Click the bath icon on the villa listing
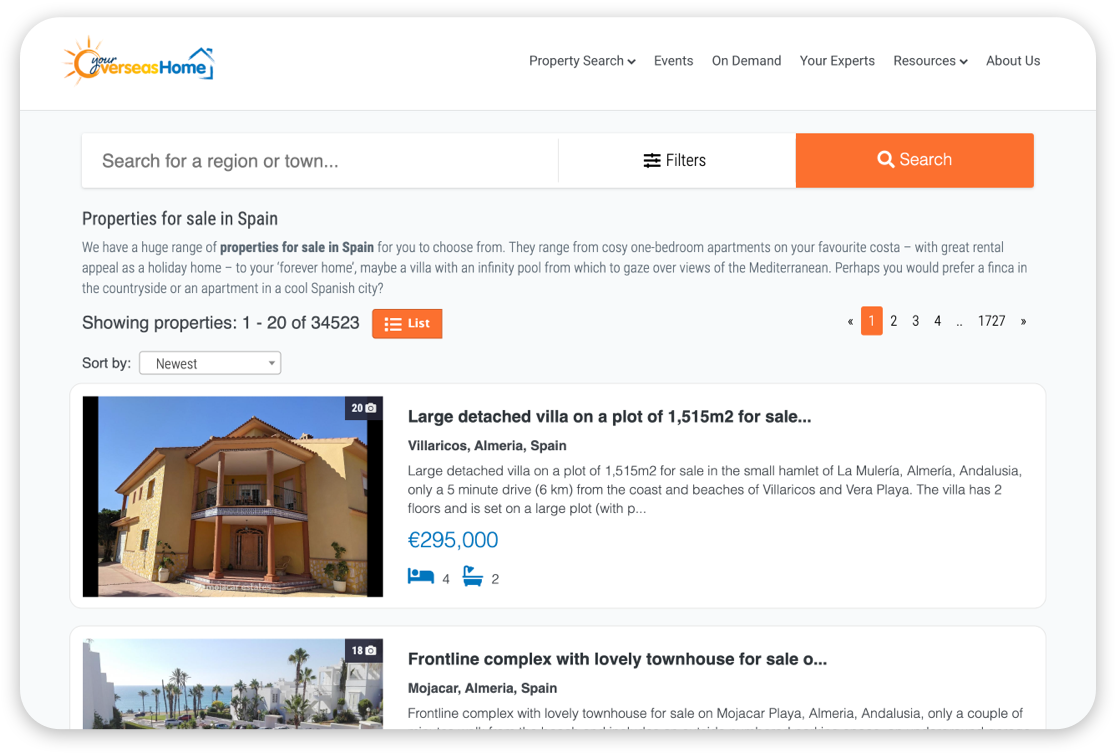Image resolution: width=1116 pixels, height=754 pixels. point(473,575)
